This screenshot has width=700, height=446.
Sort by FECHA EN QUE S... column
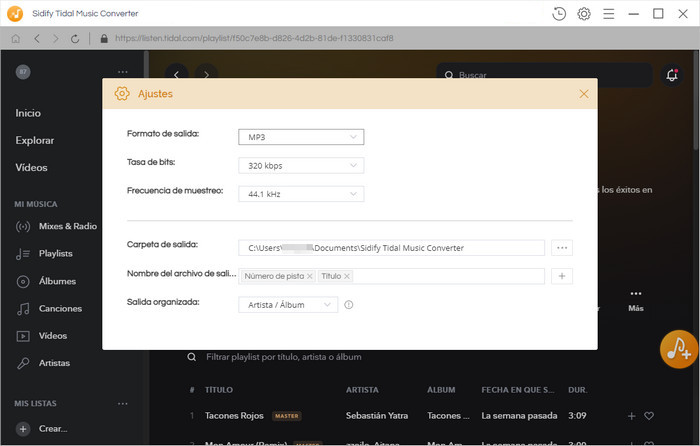coord(518,390)
